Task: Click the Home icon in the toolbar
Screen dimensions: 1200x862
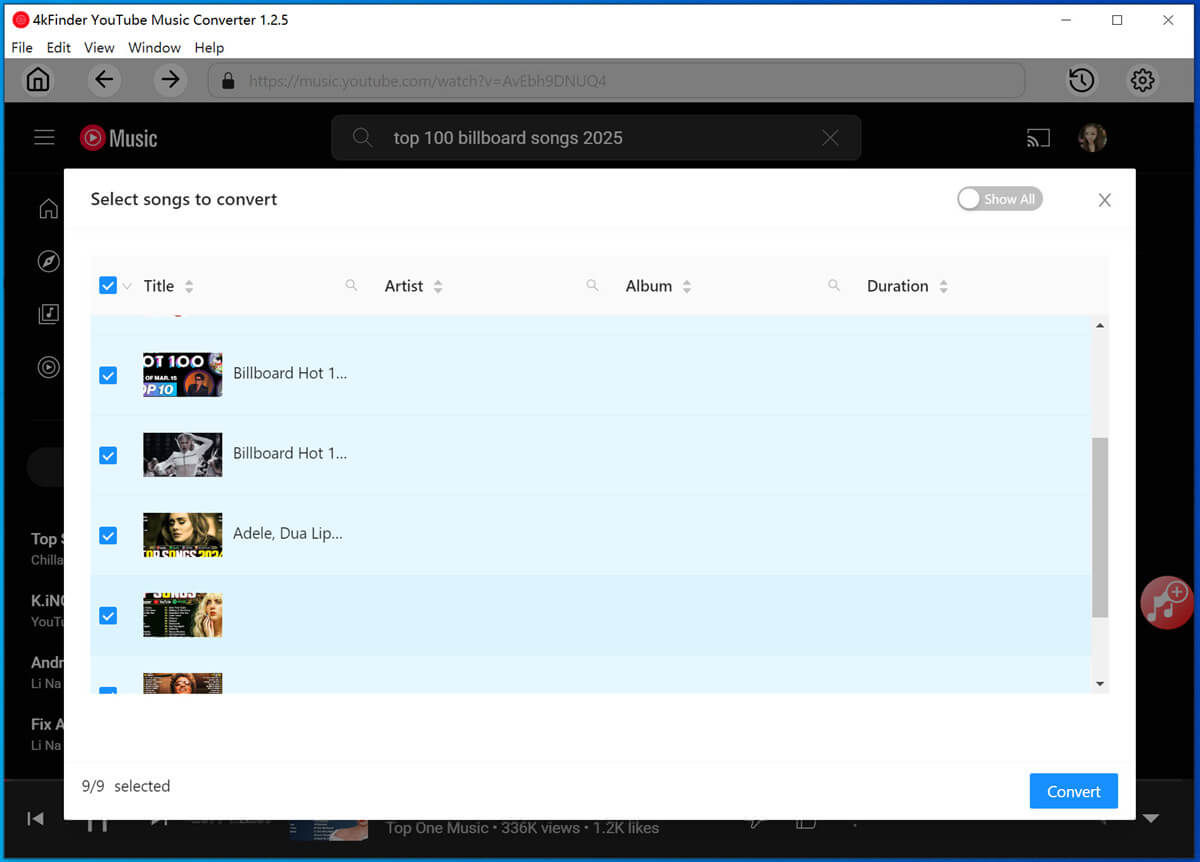Action: pyautogui.click(x=38, y=80)
